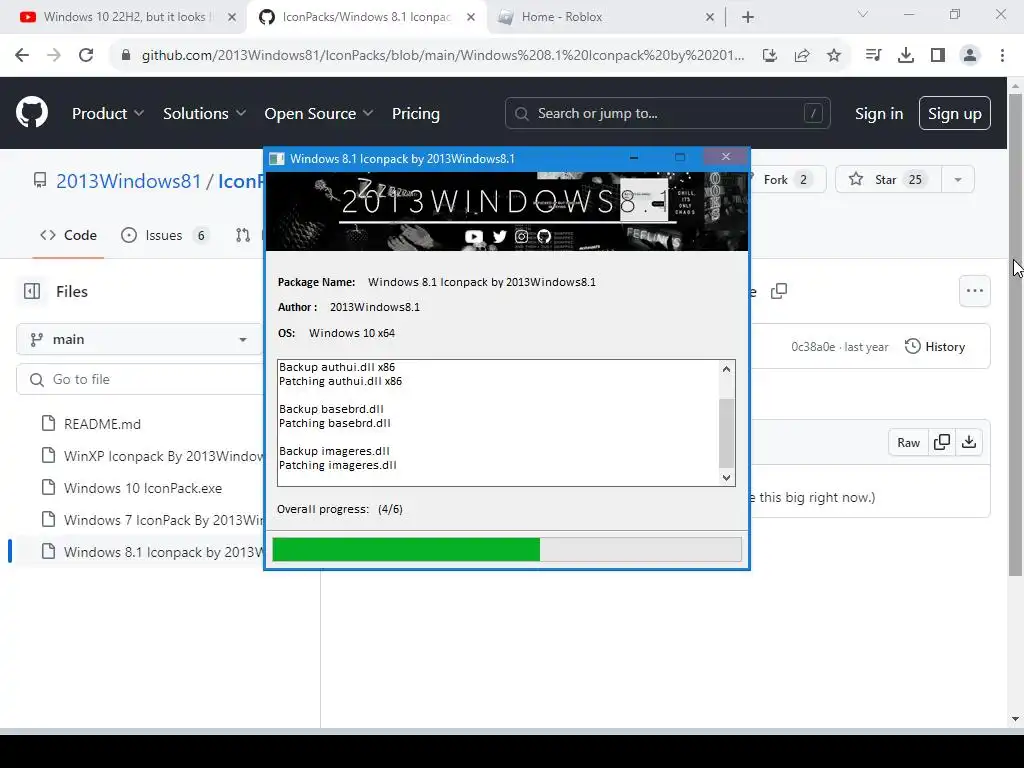Open tab search chevron in Chrome
This screenshot has height=768, width=1024.
[863, 14]
